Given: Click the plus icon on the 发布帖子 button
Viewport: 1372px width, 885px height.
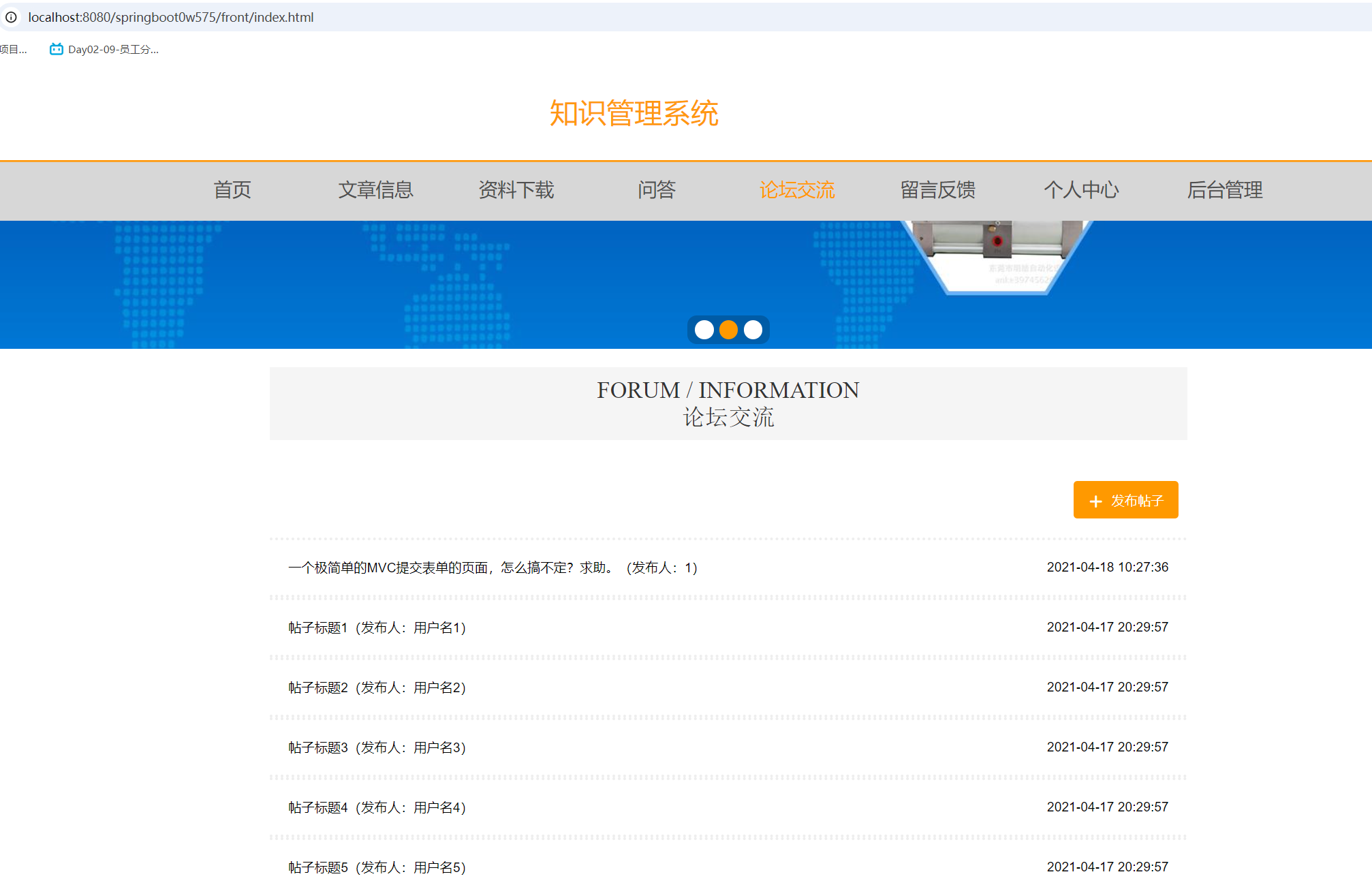Looking at the screenshot, I should coord(1095,499).
